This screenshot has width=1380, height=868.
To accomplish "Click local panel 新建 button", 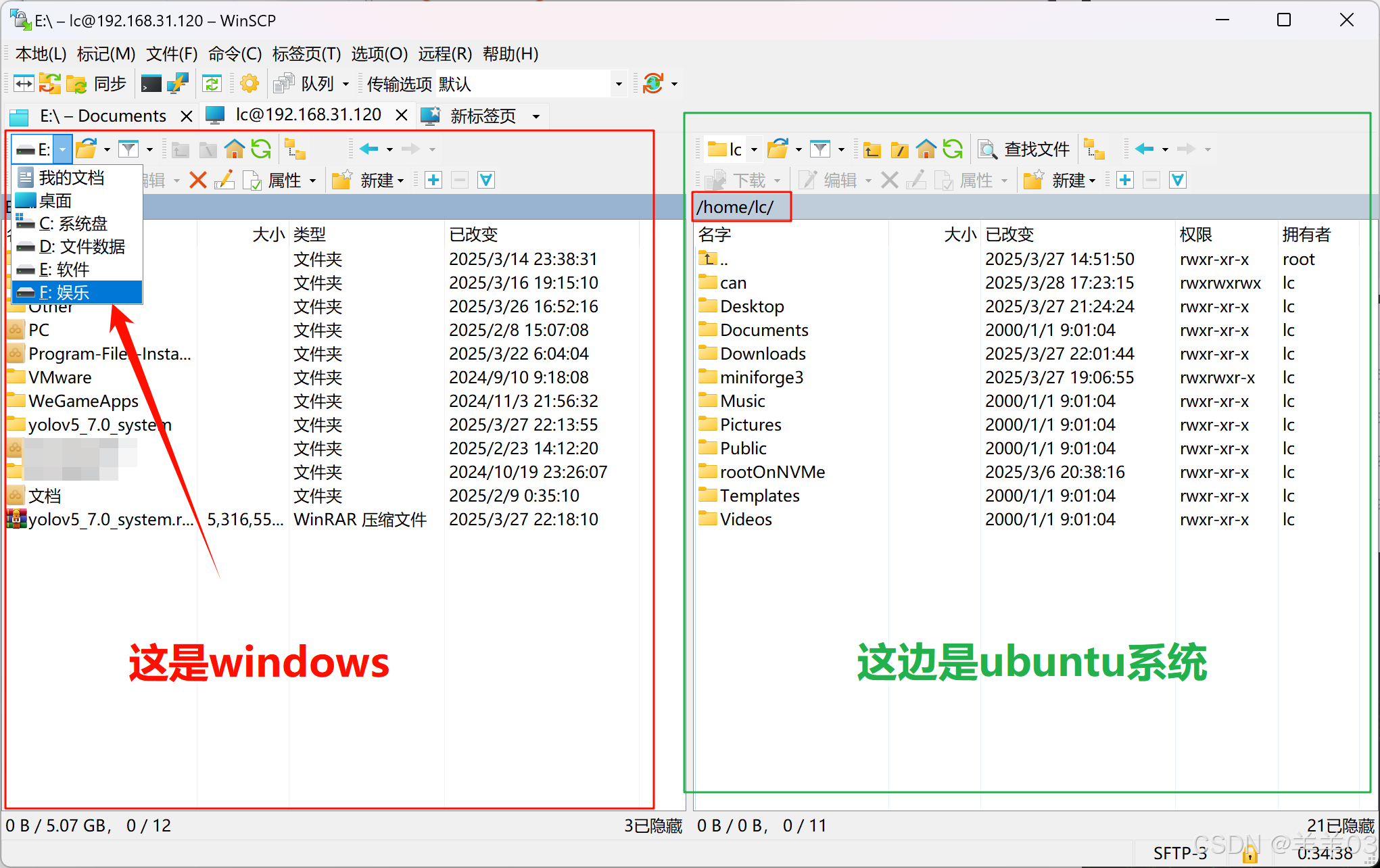I will click(368, 180).
